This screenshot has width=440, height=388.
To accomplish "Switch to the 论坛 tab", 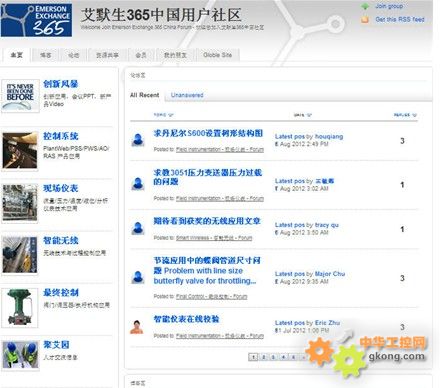I will 74,55.
